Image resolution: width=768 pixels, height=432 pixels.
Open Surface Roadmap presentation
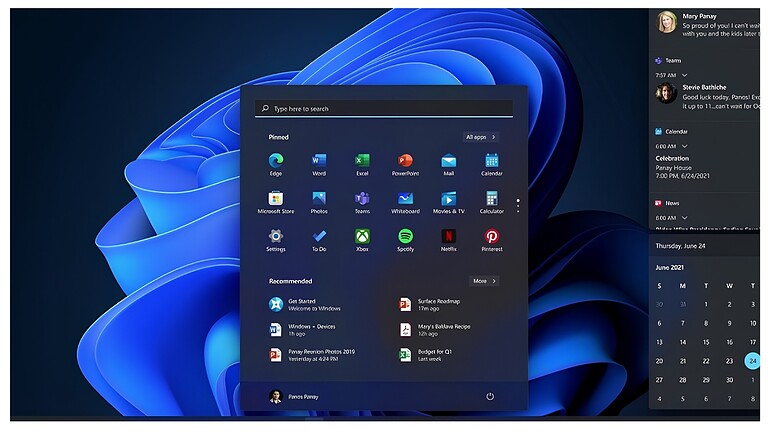(430, 305)
